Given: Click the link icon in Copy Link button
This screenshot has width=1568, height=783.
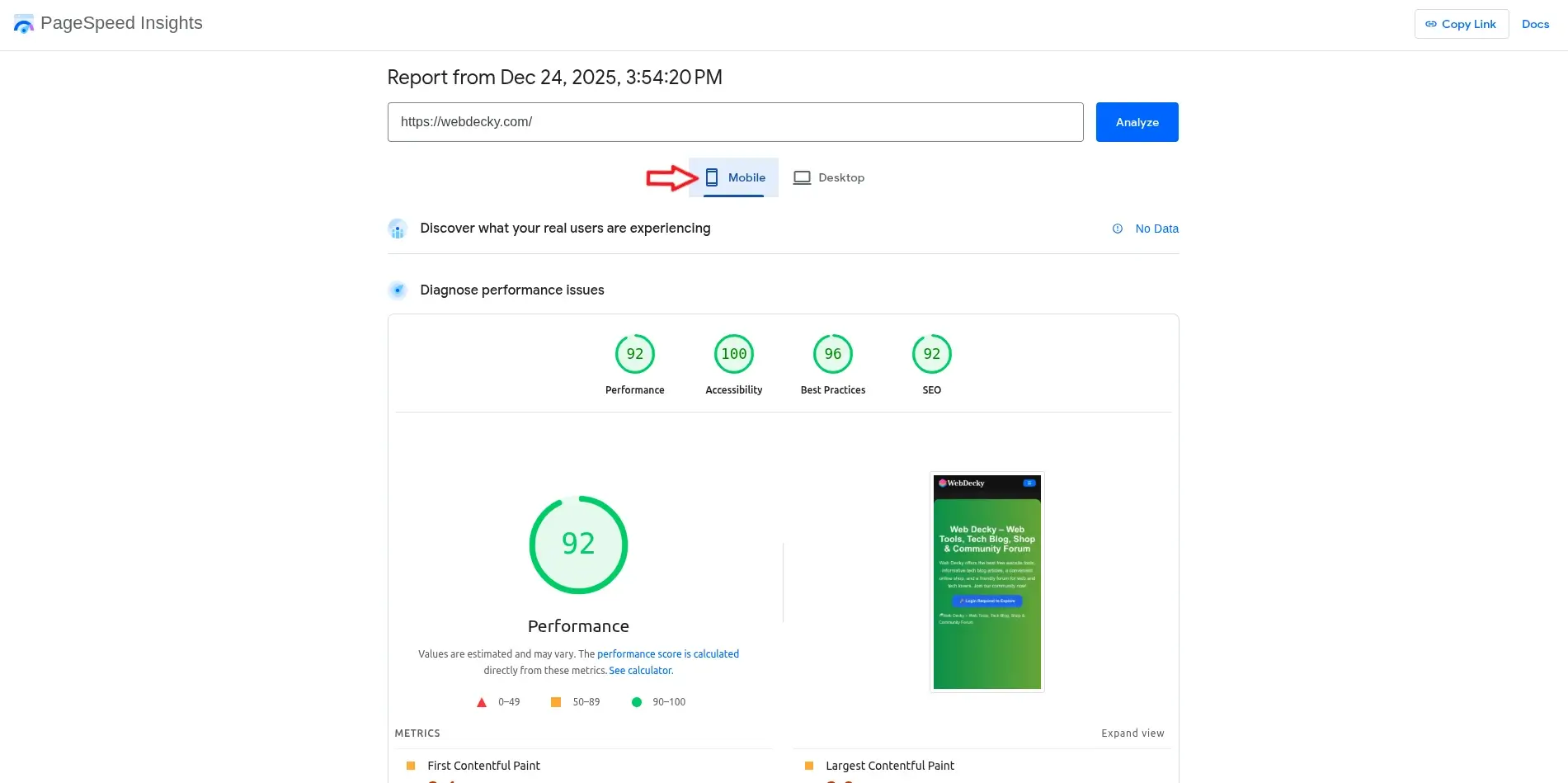Looking at the screenshot, I should [x=1429, y=24].
